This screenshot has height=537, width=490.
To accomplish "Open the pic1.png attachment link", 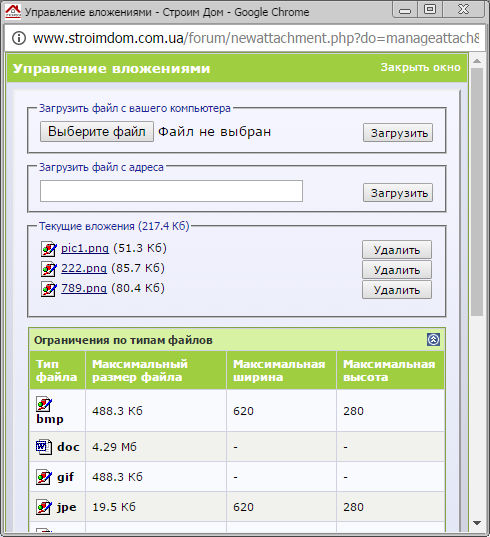I will click(85, 248).
